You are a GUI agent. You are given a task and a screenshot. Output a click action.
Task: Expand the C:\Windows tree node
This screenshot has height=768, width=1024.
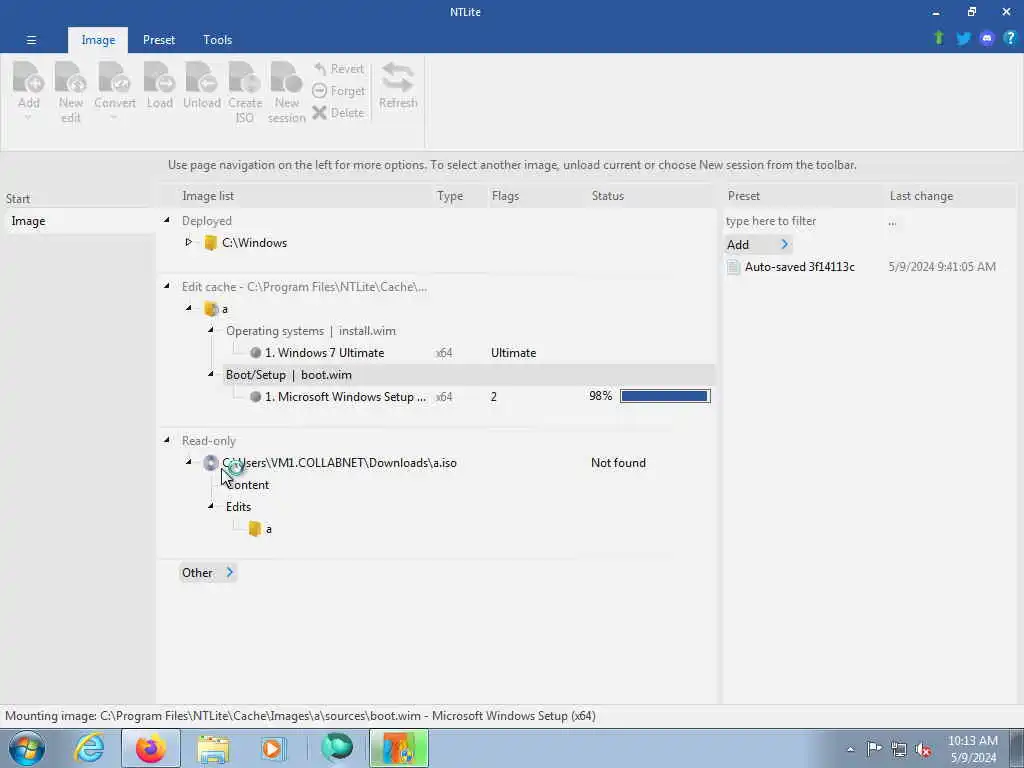point(189,242)
